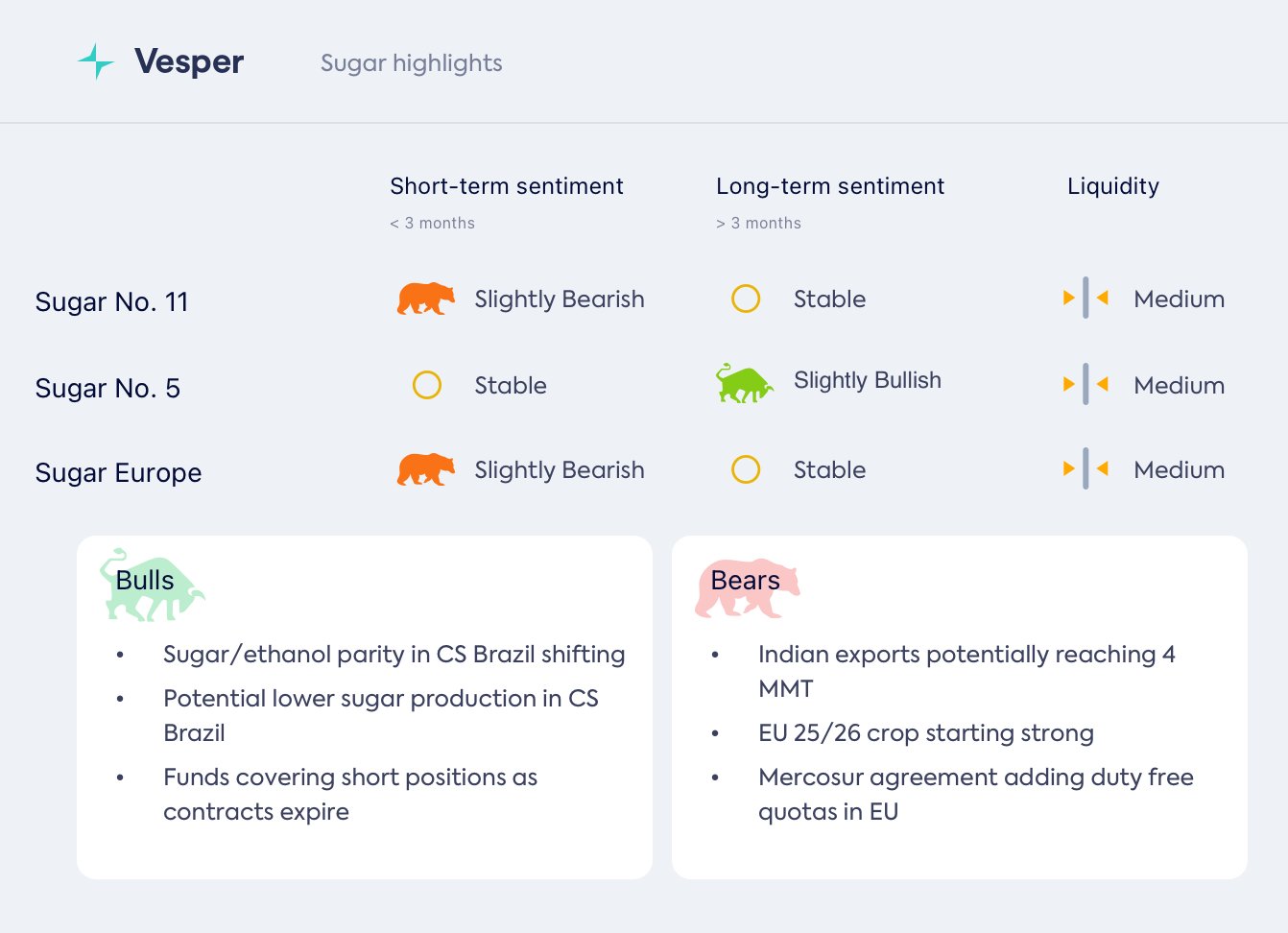Click the Short-term sentiment column header
1288x933 pixels.
[506, 186]
